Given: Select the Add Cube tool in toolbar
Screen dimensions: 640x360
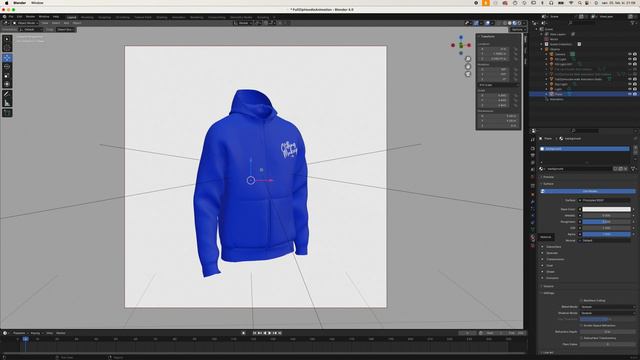Looking at the screenshot, I should point(7,113).
